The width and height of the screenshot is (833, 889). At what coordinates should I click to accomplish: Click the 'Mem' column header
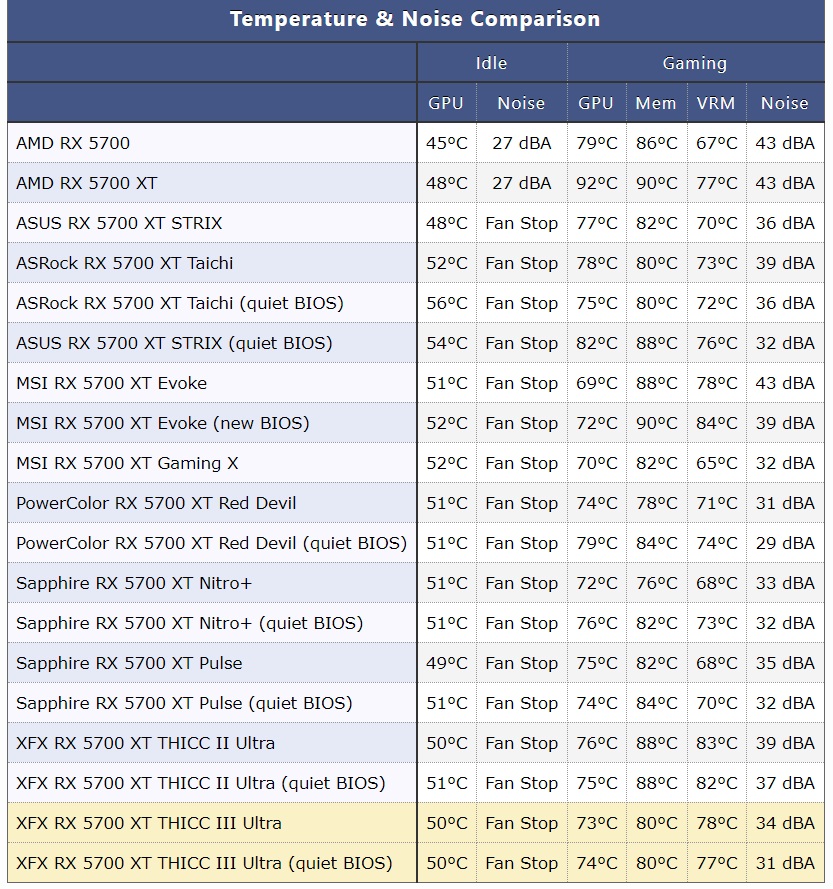(656, 103)
